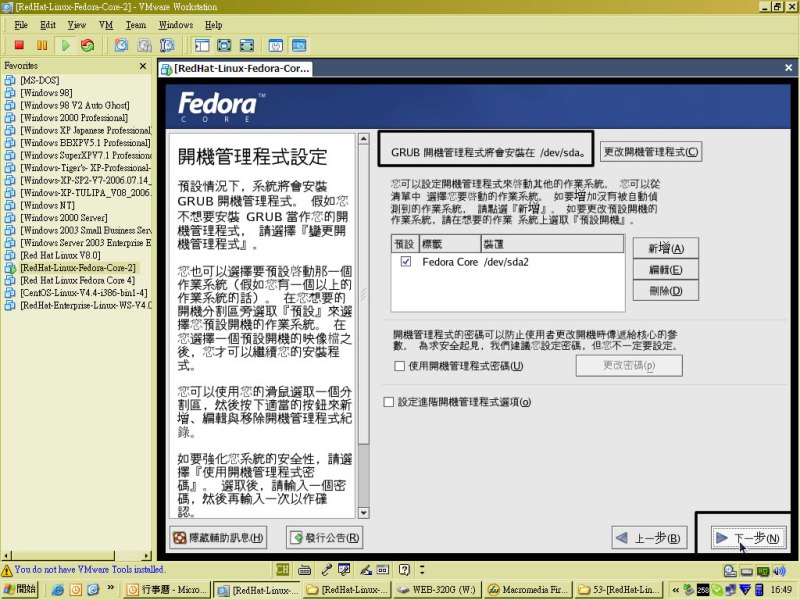Screen dimensions: 800x600
Task: Click the green Power On play icon
Action: click(65, 45)
